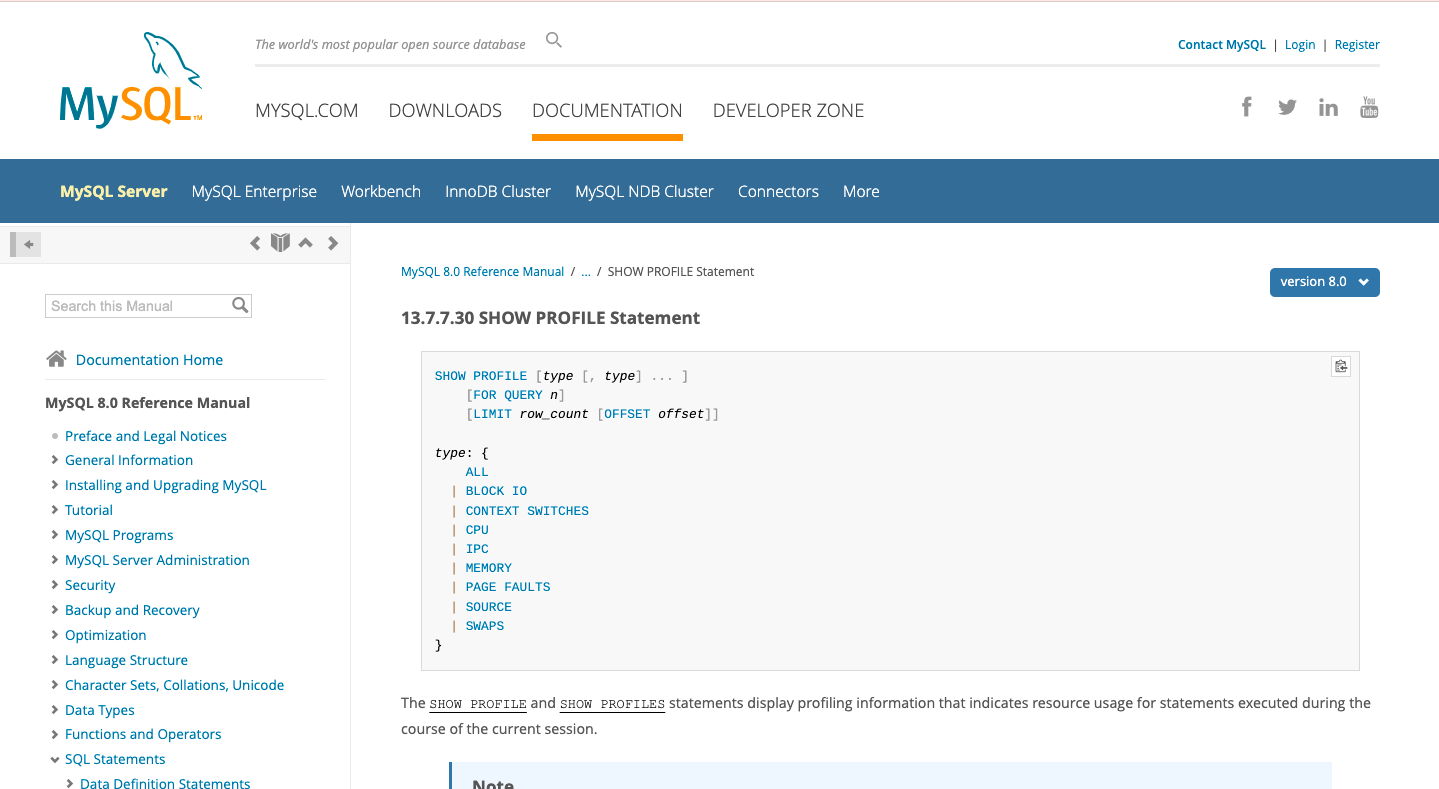Open the Character Sets, Collations, Unicode link
The width and height of the screenshot is (1439, 789).
pyautogui.click(x=174, y=685)
